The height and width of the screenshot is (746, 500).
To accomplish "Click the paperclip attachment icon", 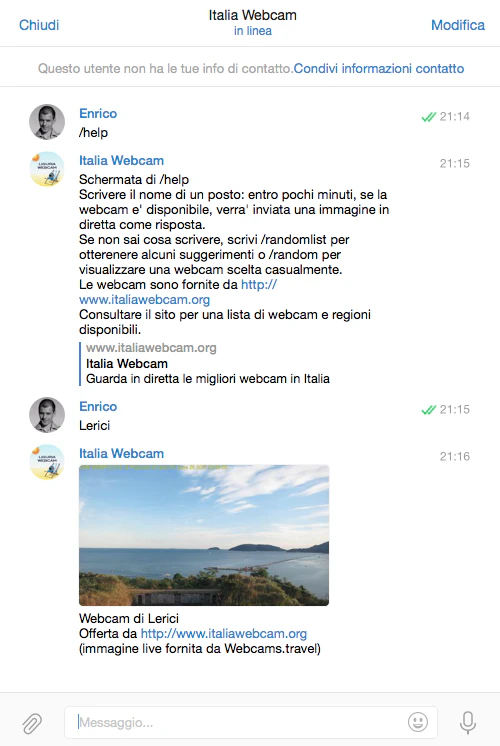I will (32, 723).
